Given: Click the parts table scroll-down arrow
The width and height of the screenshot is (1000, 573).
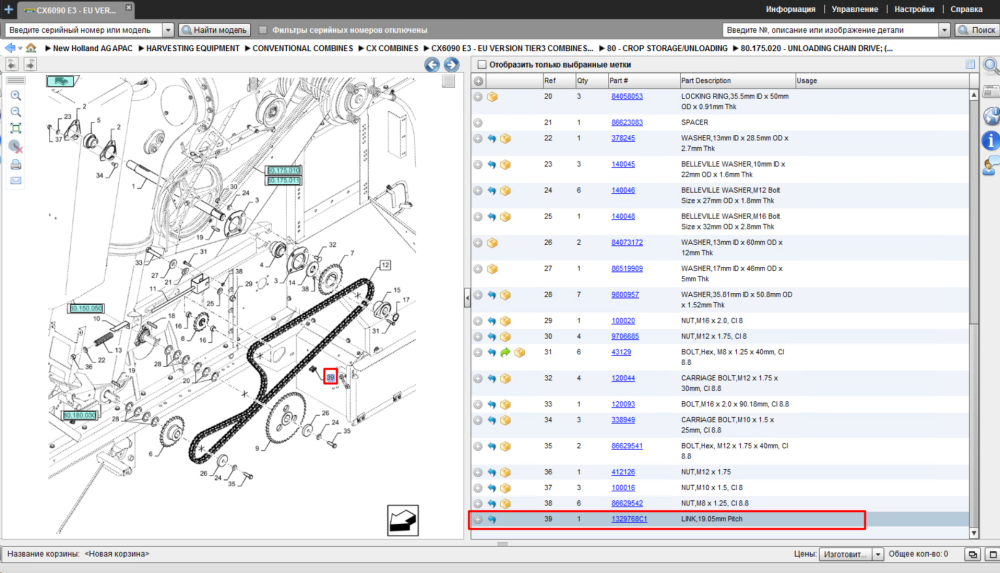Looking at the screenshot, I should [x=974, y=533].
